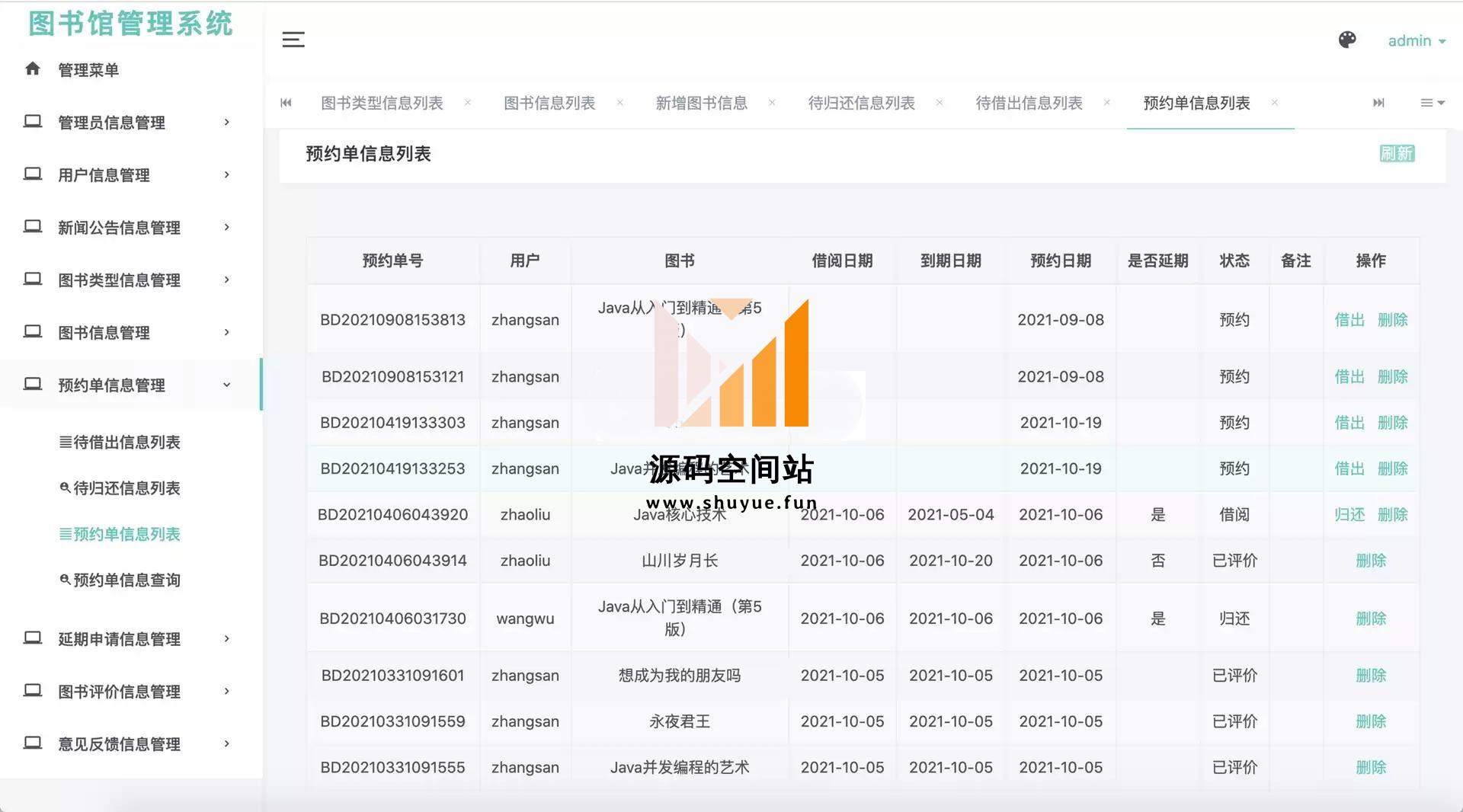Image resolution: width=1463 pixels, height=812 pixels.
Task: Expand the 新闻公告信息管理 menu chevron
Action: [x=226, y=227]
